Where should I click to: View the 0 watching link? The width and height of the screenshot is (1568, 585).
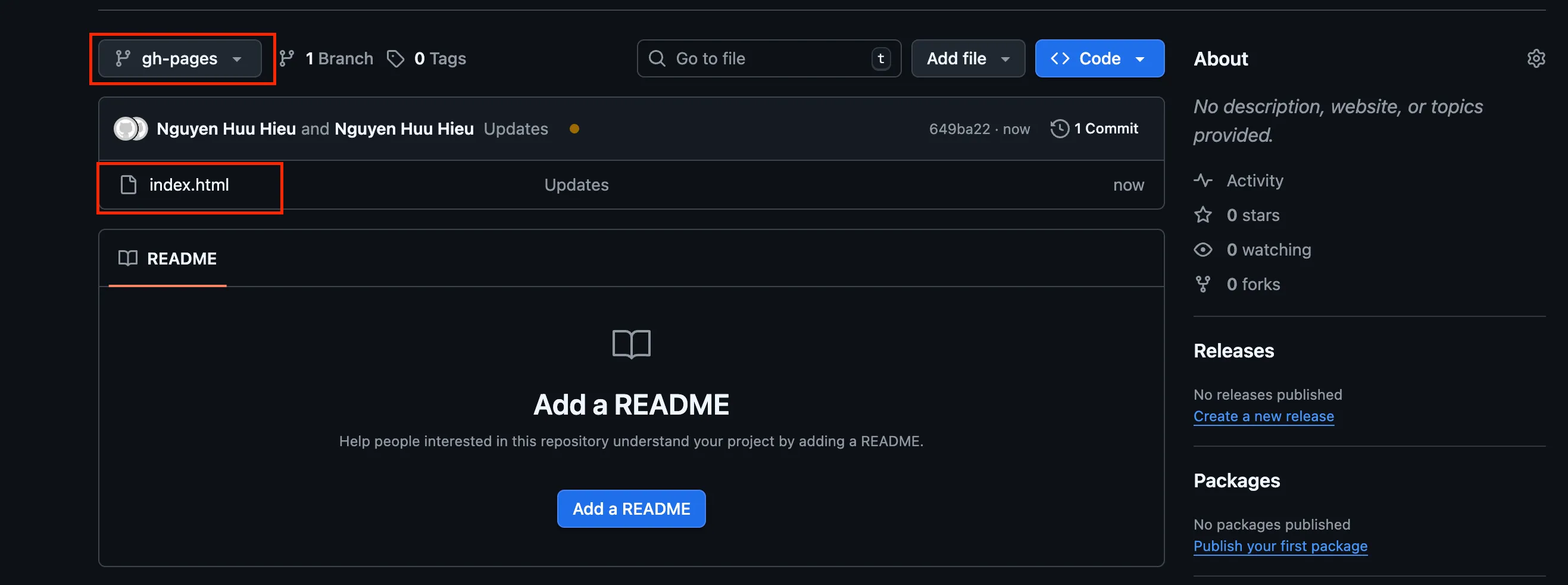pyautogui.click(x=1269, y=250)
